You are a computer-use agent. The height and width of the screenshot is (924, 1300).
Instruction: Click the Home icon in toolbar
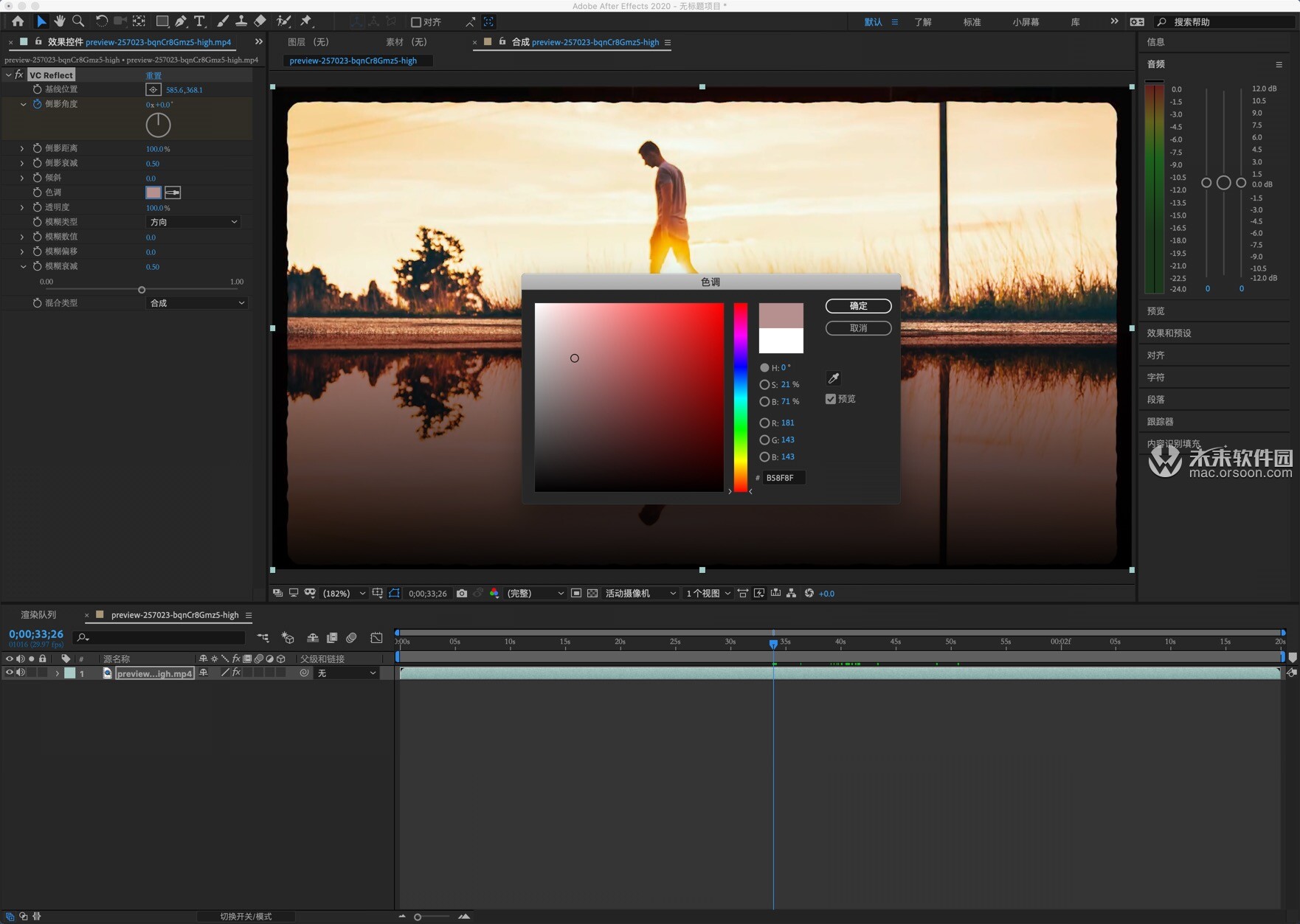(x=18, y=21)
